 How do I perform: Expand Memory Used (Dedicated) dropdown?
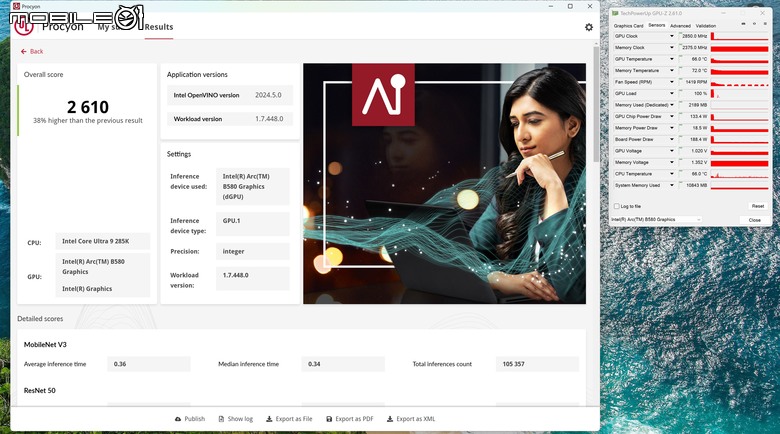[672, 105]
